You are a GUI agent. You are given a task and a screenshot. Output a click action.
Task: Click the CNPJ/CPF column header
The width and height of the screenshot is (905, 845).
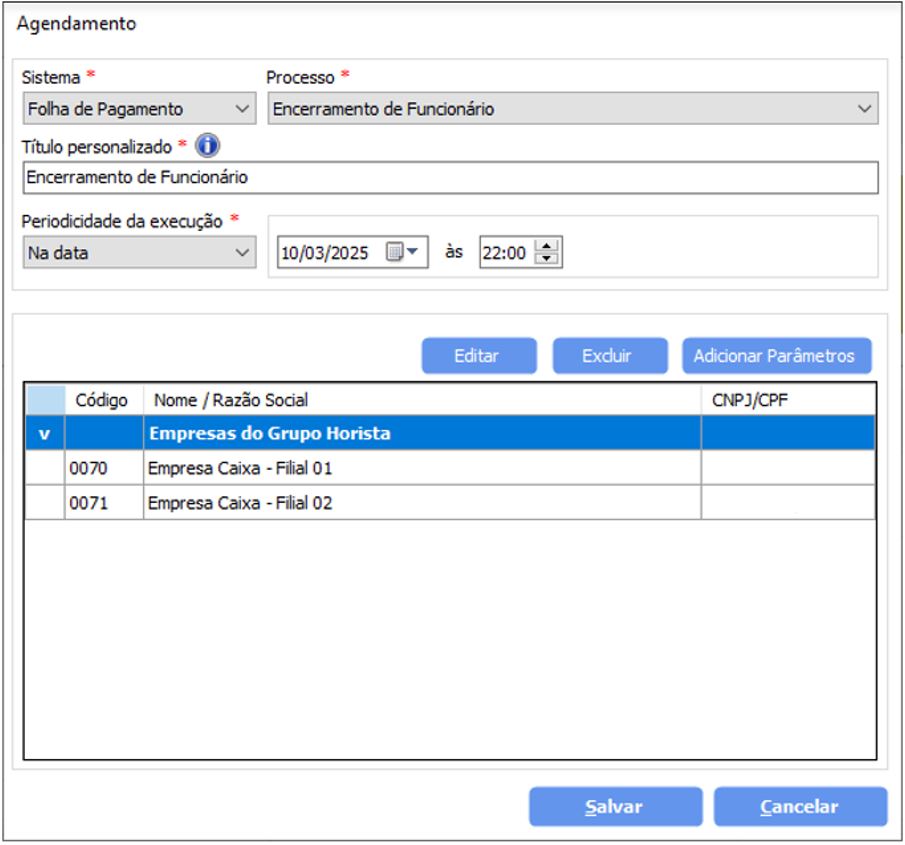tap(788, 399)
